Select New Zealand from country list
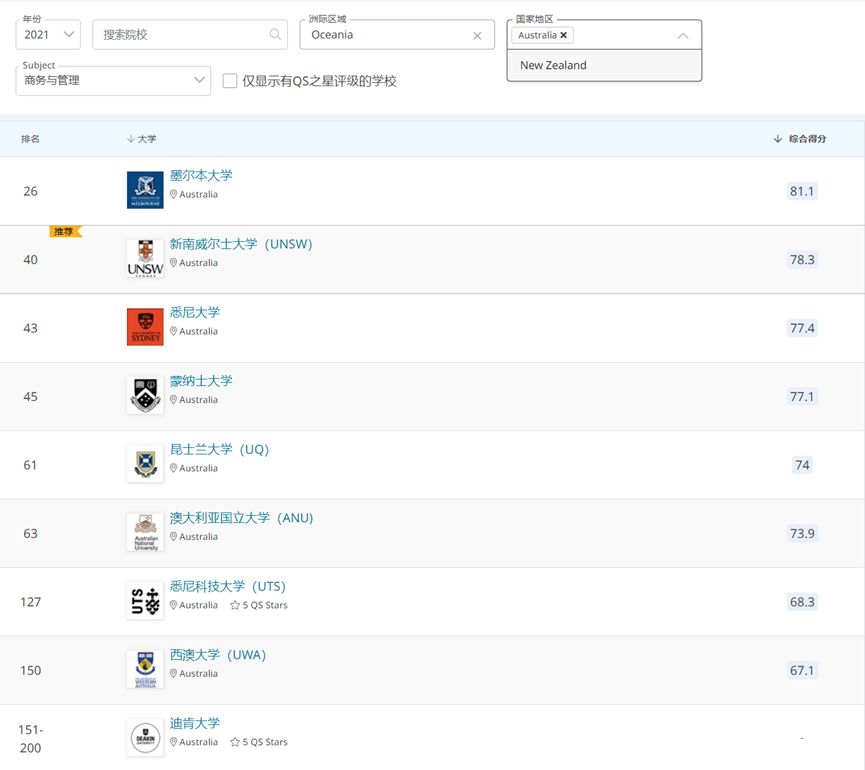This screenshot has width=865, height=770. click(x=604, y=65)
